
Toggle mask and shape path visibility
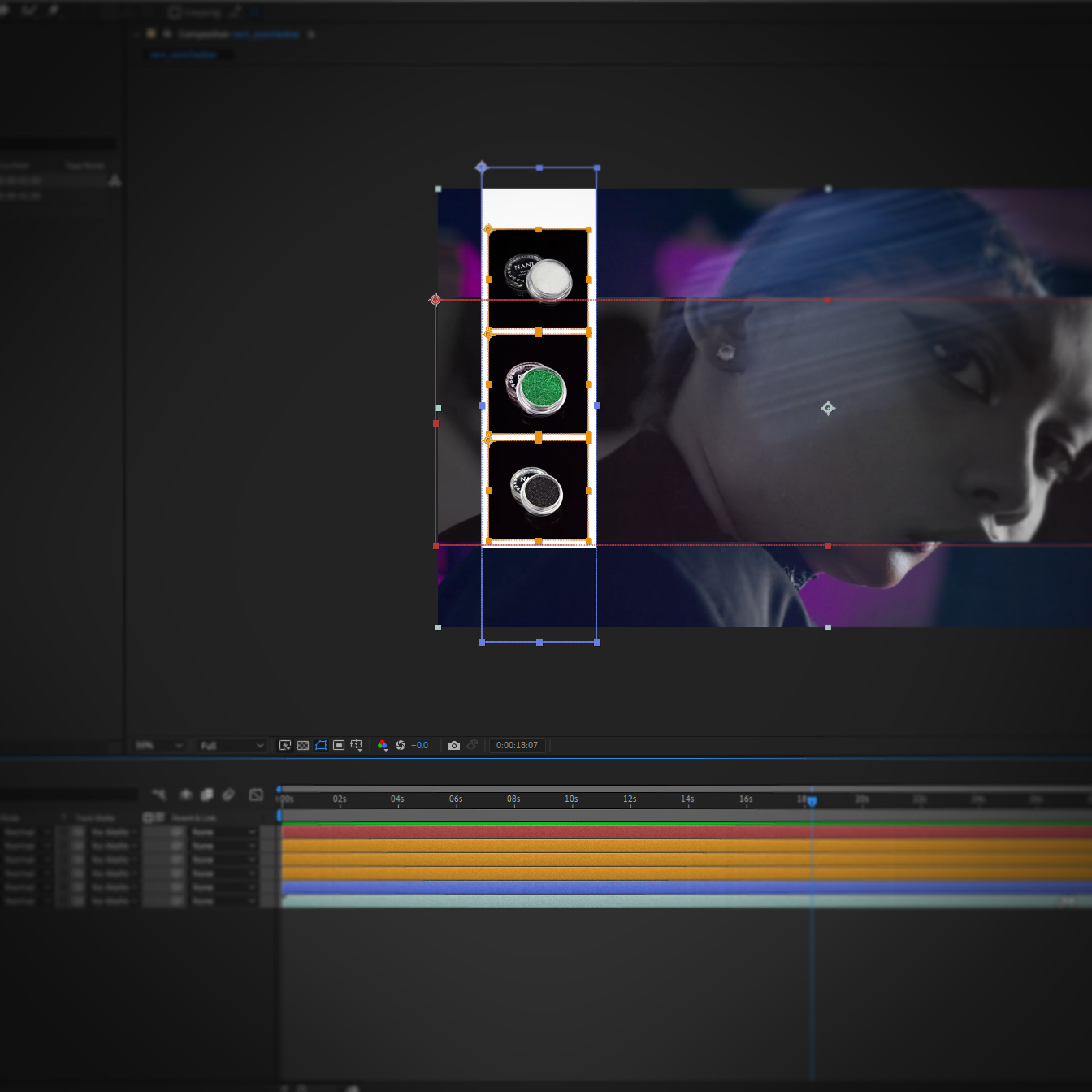(321, 745)
